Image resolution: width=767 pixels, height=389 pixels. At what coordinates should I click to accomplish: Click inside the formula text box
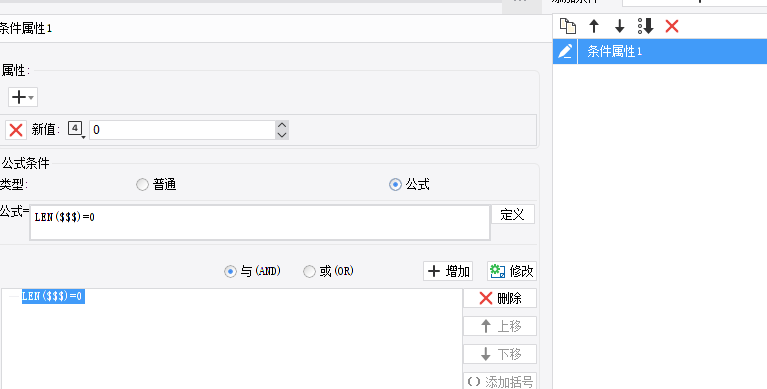click(260, 223)
